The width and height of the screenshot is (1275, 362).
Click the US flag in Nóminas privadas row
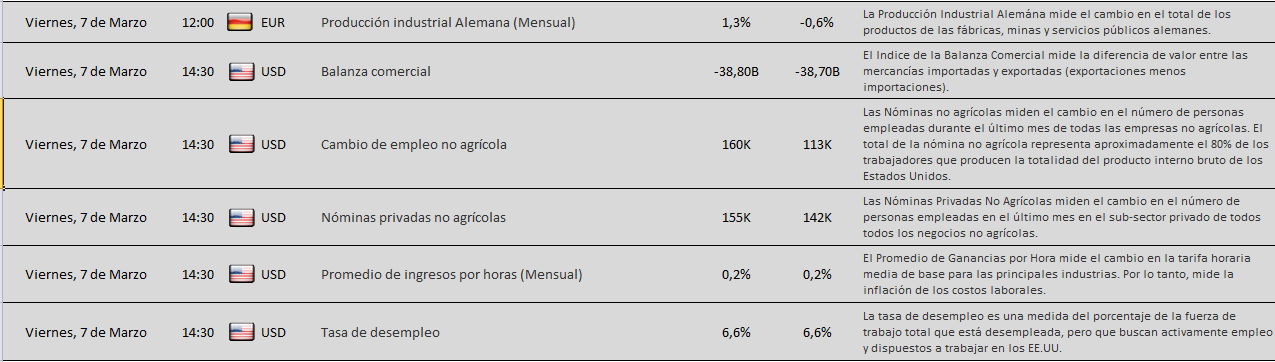pos(240,217)
